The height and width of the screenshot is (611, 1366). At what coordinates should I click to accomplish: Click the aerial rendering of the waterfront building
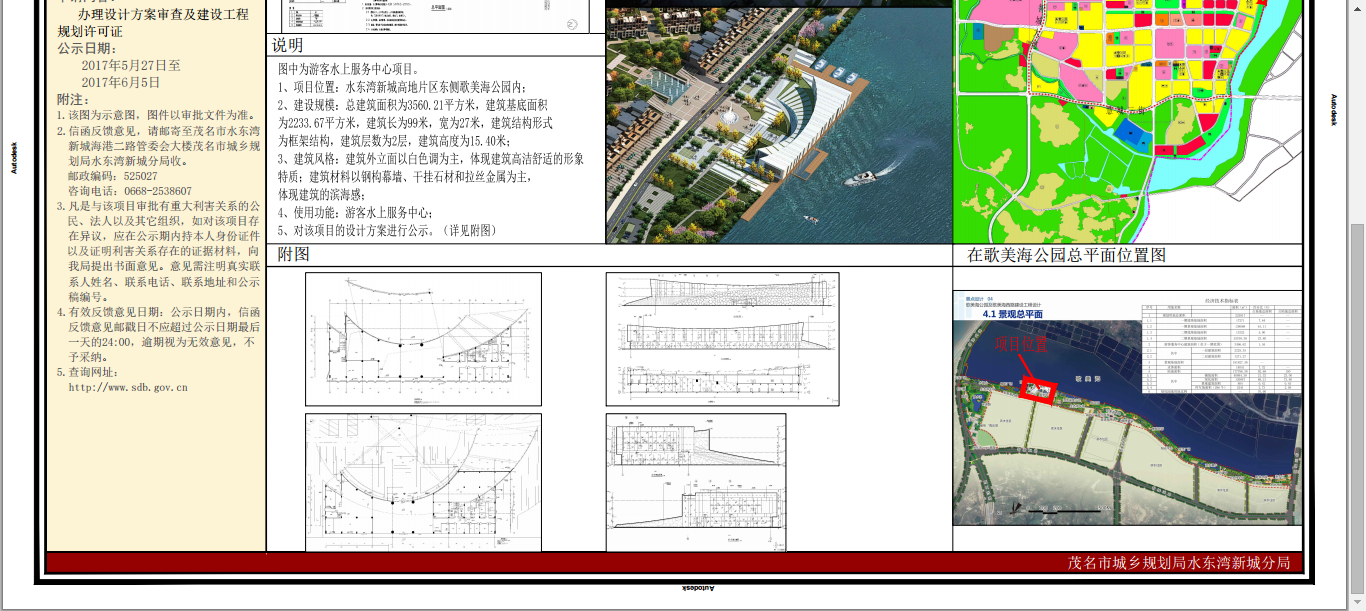pos(778,125)
